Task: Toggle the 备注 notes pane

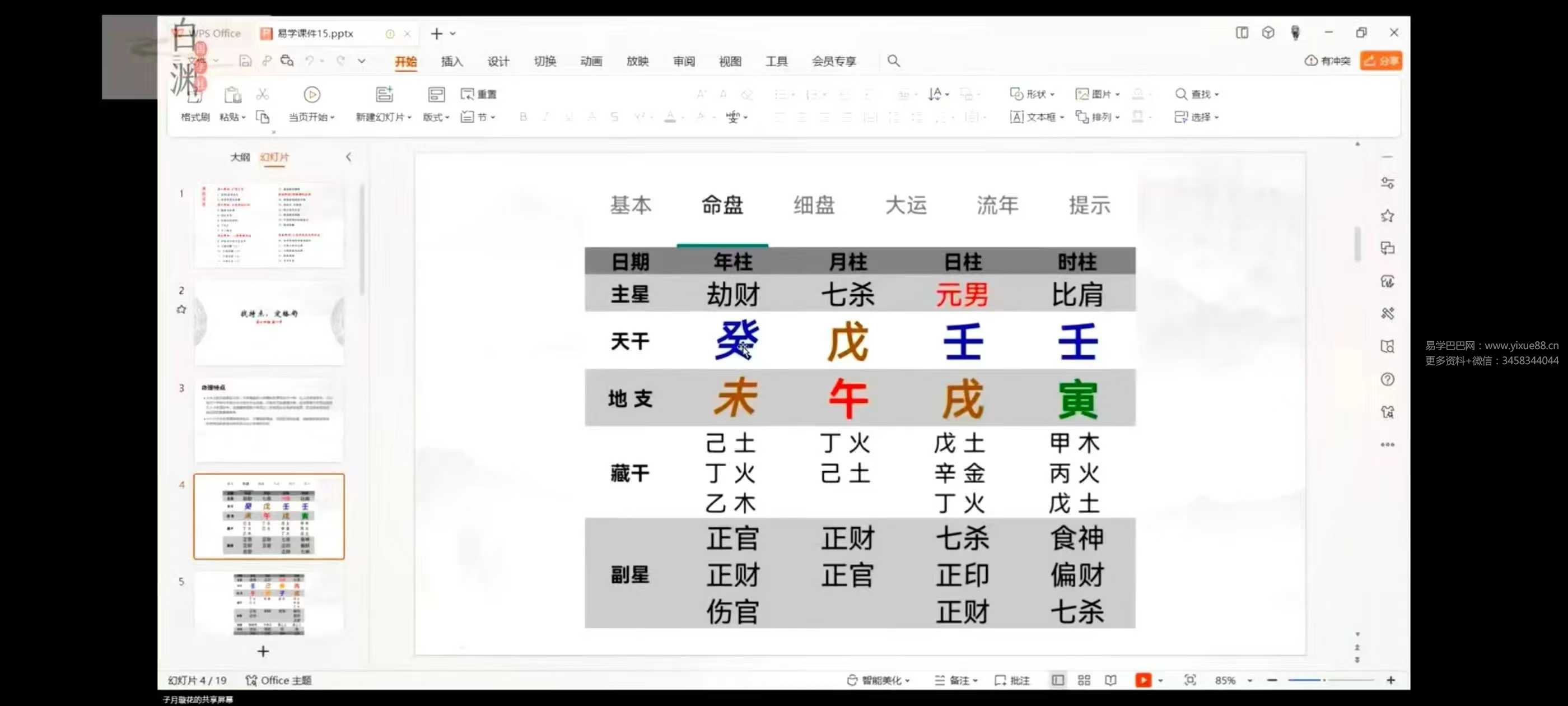Action: [x=955, y=680]
